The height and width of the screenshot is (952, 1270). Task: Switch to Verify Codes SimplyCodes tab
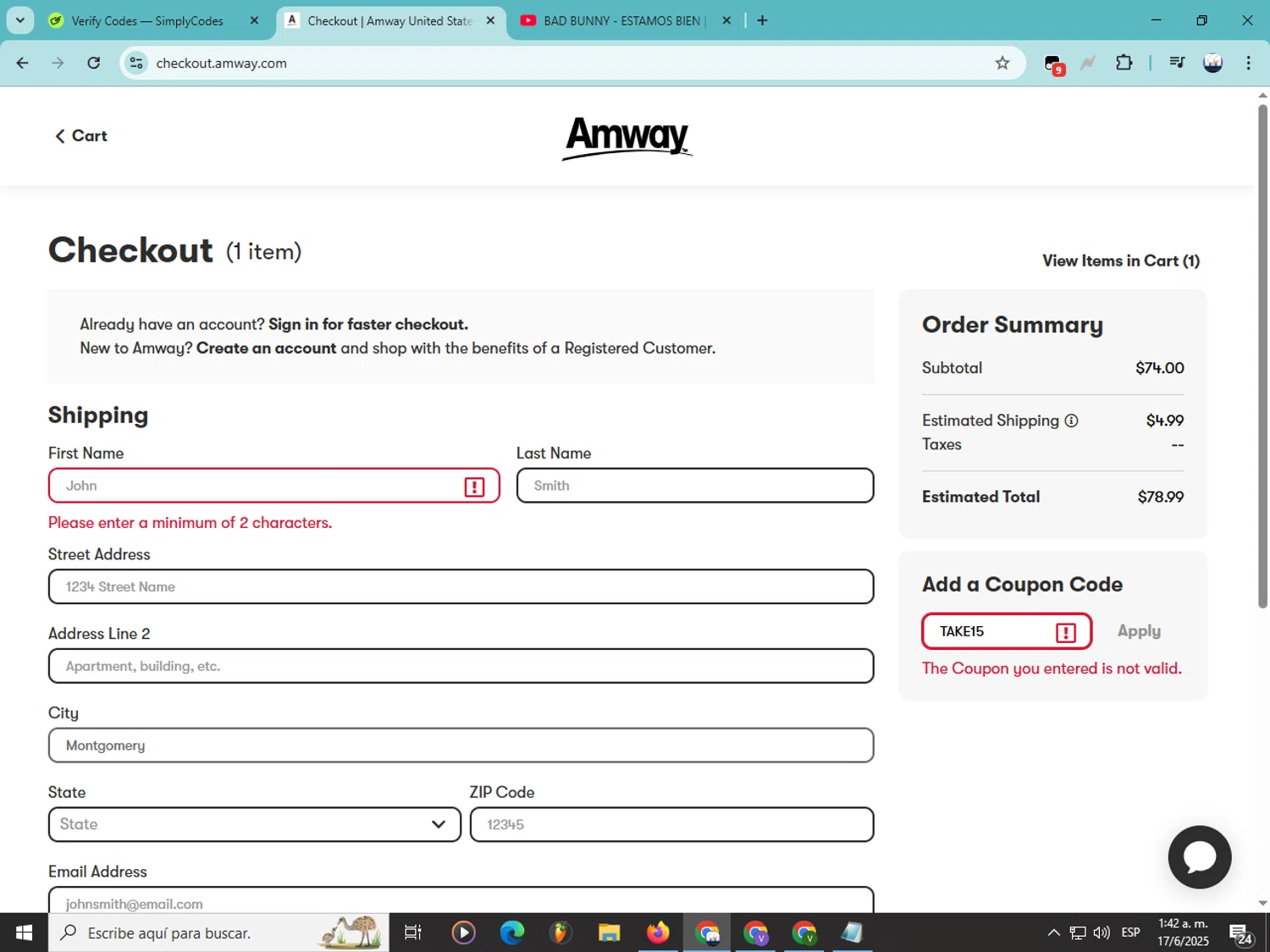coord(146,21)
